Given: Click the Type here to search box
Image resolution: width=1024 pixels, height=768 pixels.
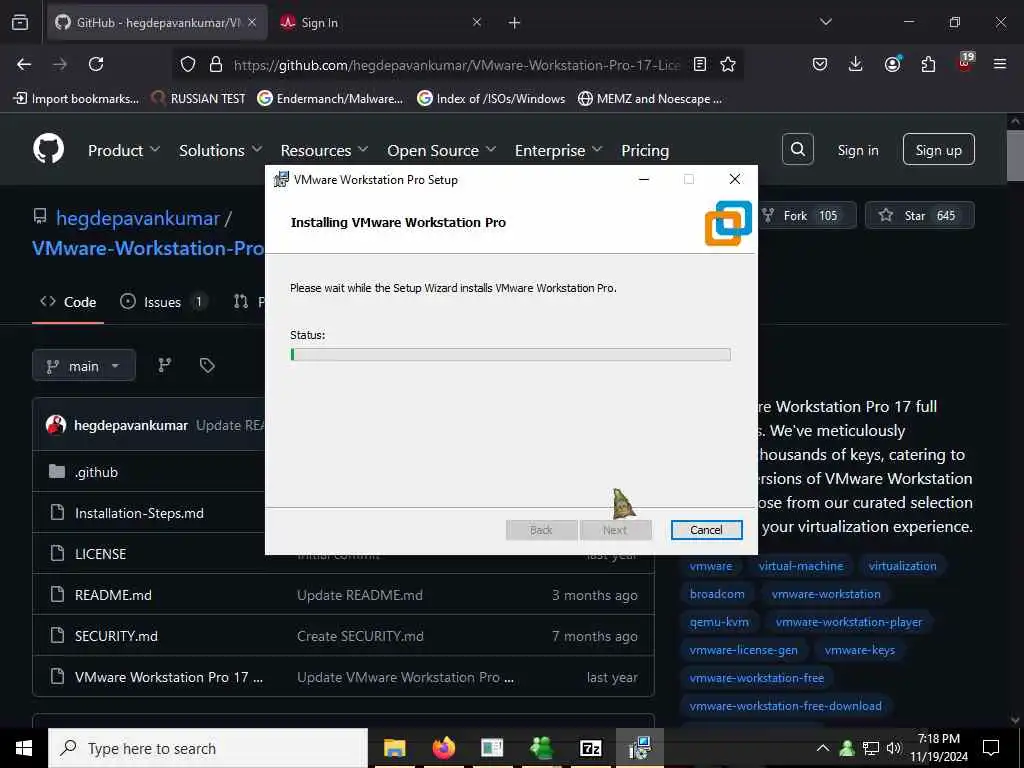Looking at the screenshot, I should pyautogui.click(x=208, y=748).
